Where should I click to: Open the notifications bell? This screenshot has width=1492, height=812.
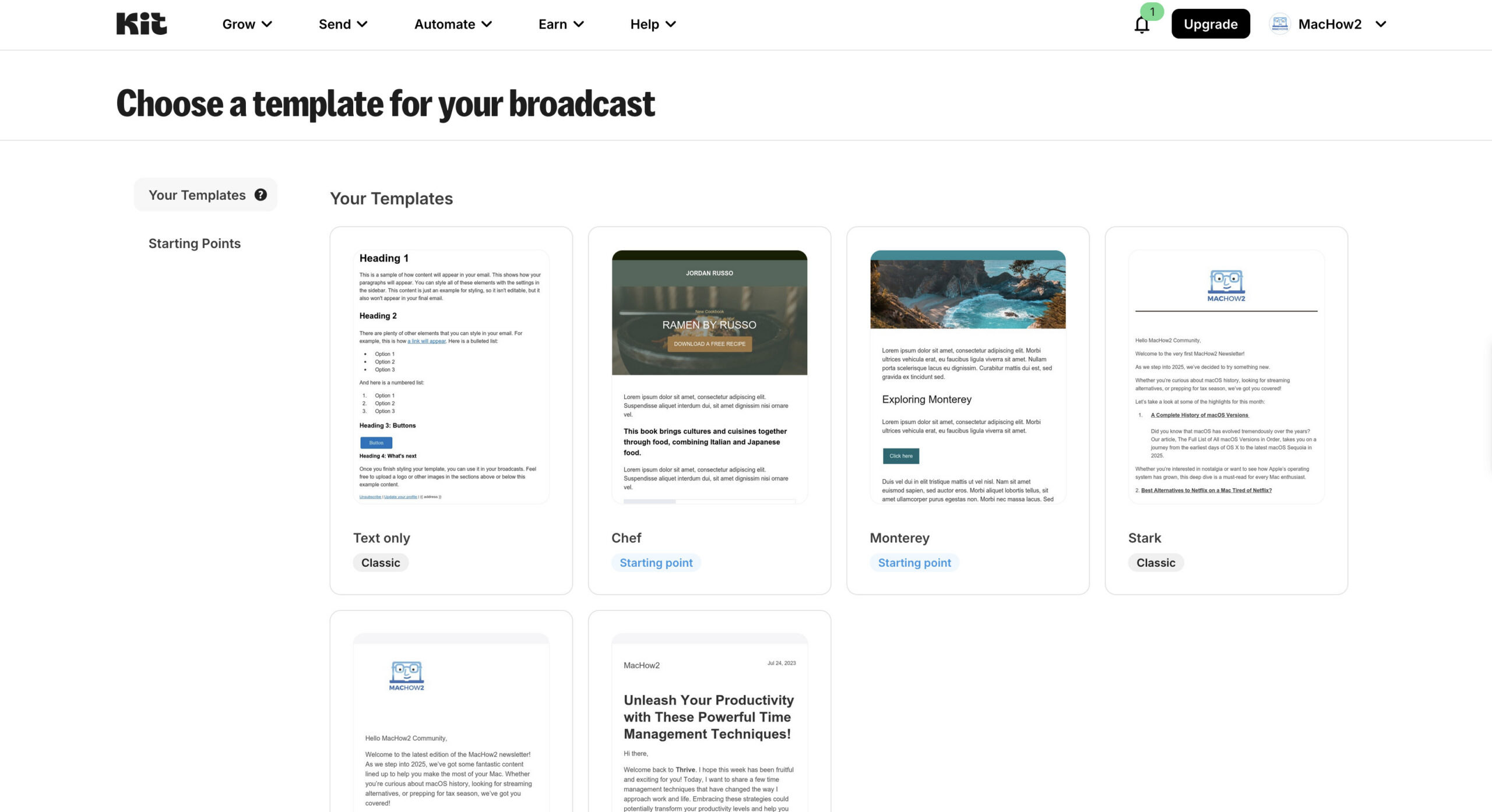(1142, 25)
